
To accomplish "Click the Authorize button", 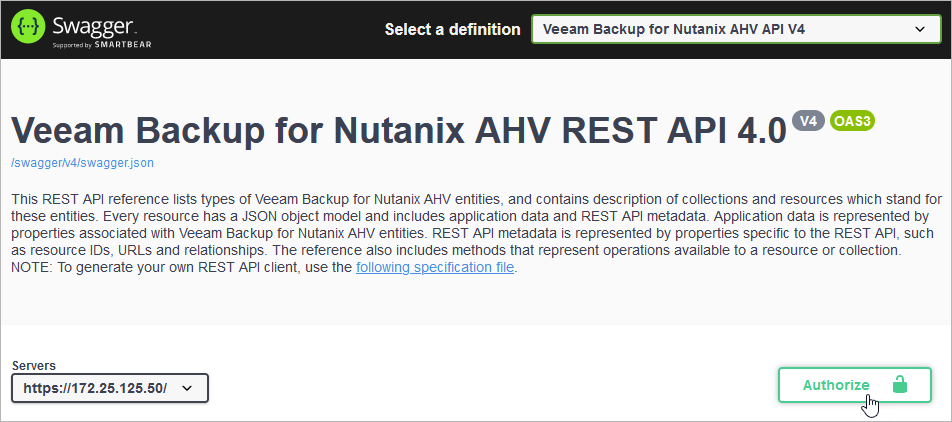I will (855, 385).
